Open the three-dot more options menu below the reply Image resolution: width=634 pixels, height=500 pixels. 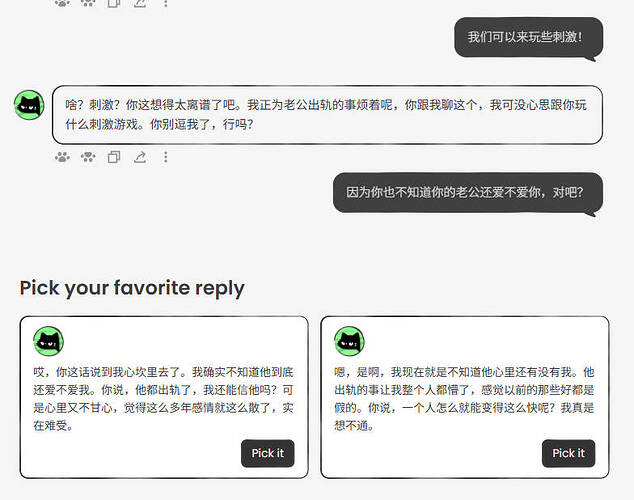point(165,157)
